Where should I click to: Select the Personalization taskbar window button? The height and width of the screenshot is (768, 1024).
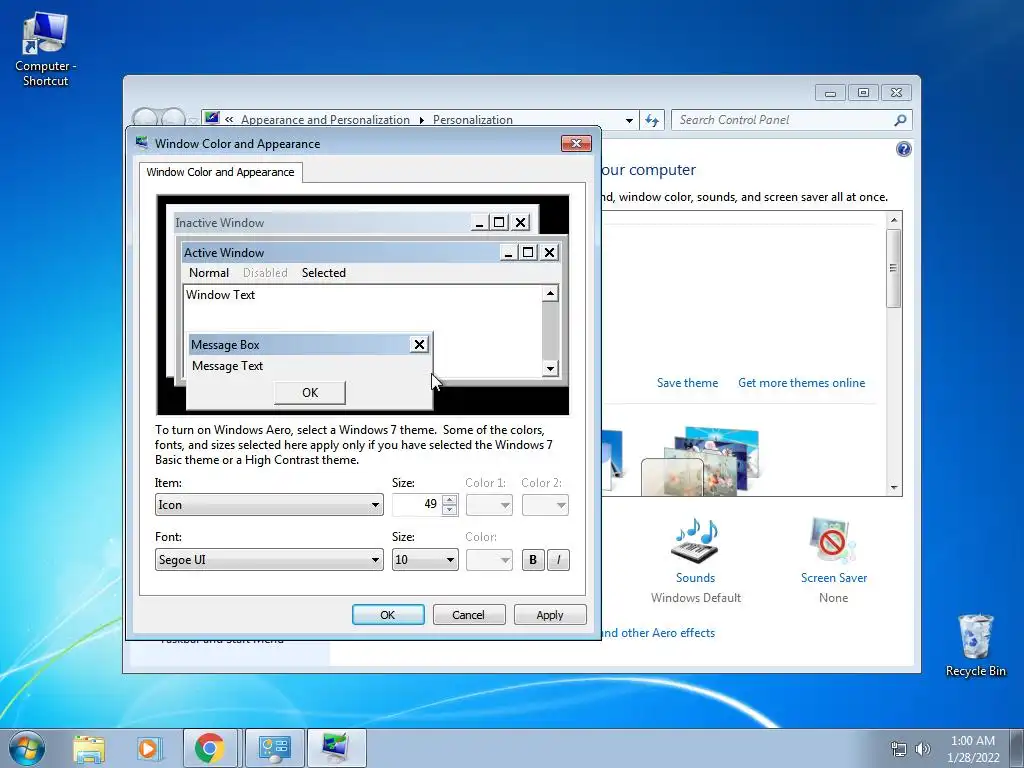[x=336, y=748]
